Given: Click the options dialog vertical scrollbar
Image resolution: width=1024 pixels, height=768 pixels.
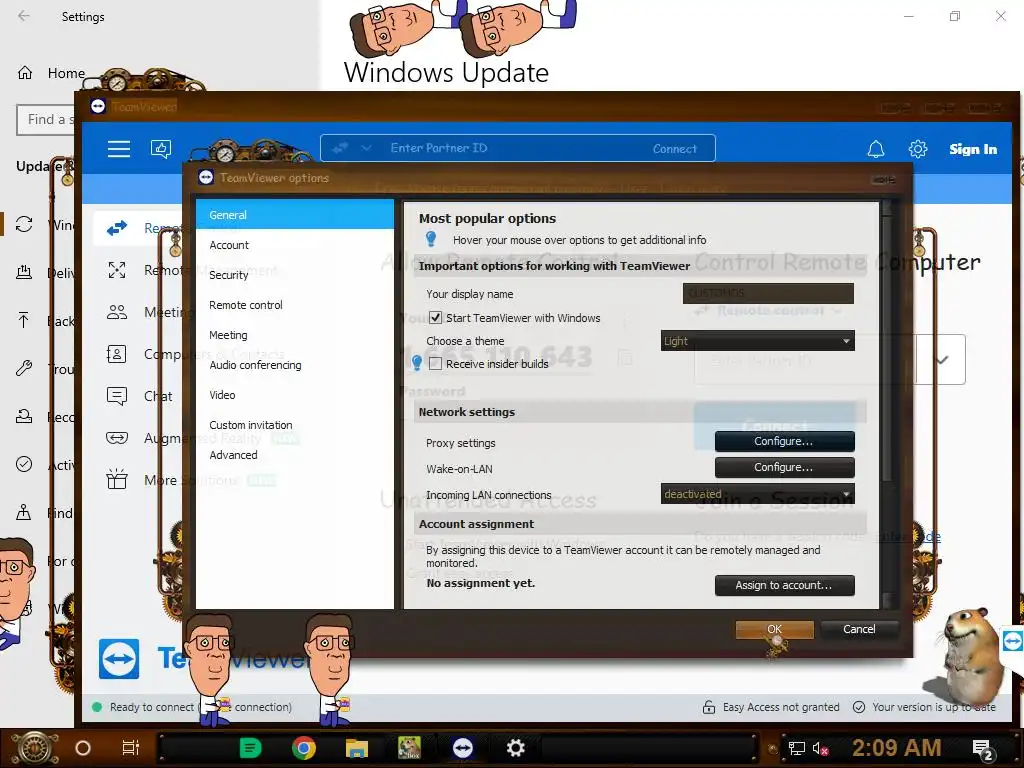Looking at the screenshot, I should tap(886, 405).
